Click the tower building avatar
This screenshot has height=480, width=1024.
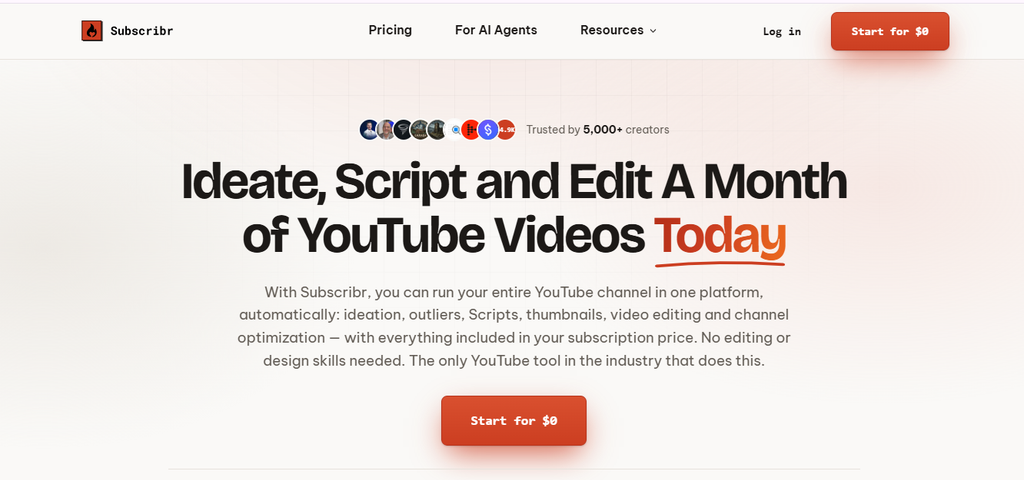pyautogui.click(x=437, y=129)
